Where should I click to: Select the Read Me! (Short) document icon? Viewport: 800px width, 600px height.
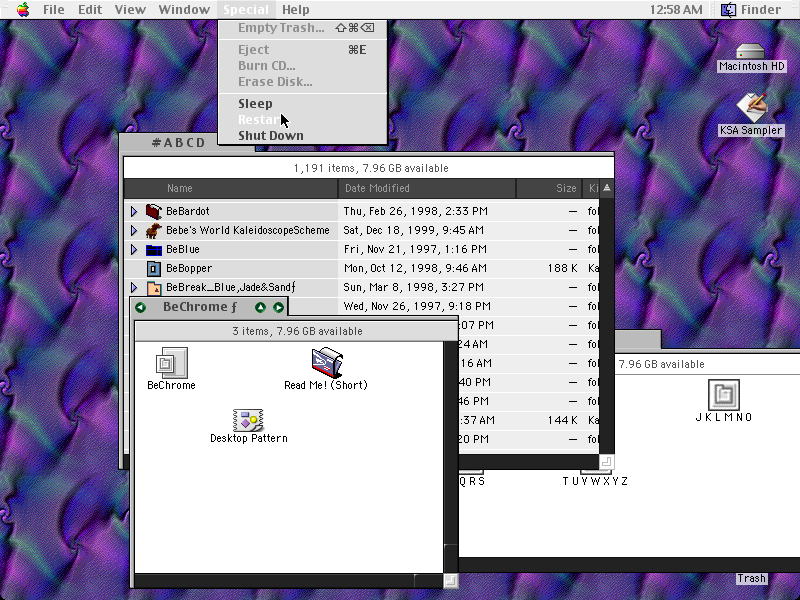pos(327,363)
